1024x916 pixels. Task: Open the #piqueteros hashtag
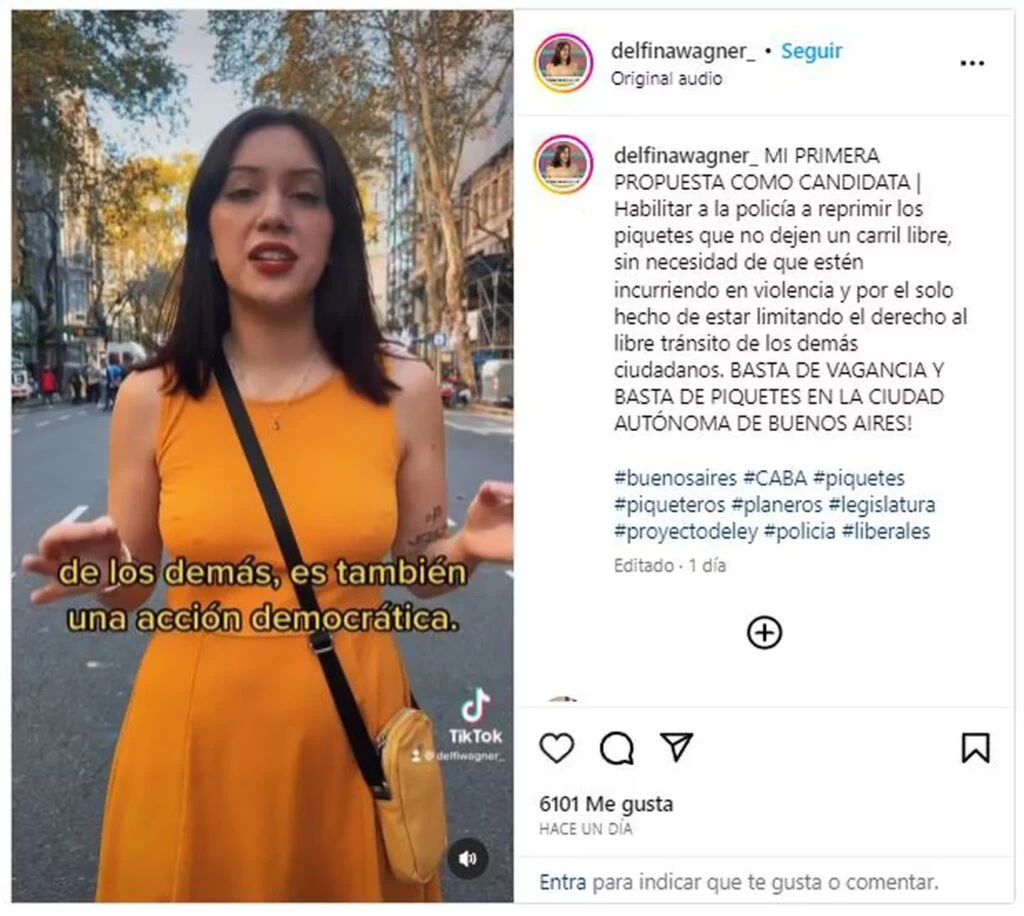[669, 505]
